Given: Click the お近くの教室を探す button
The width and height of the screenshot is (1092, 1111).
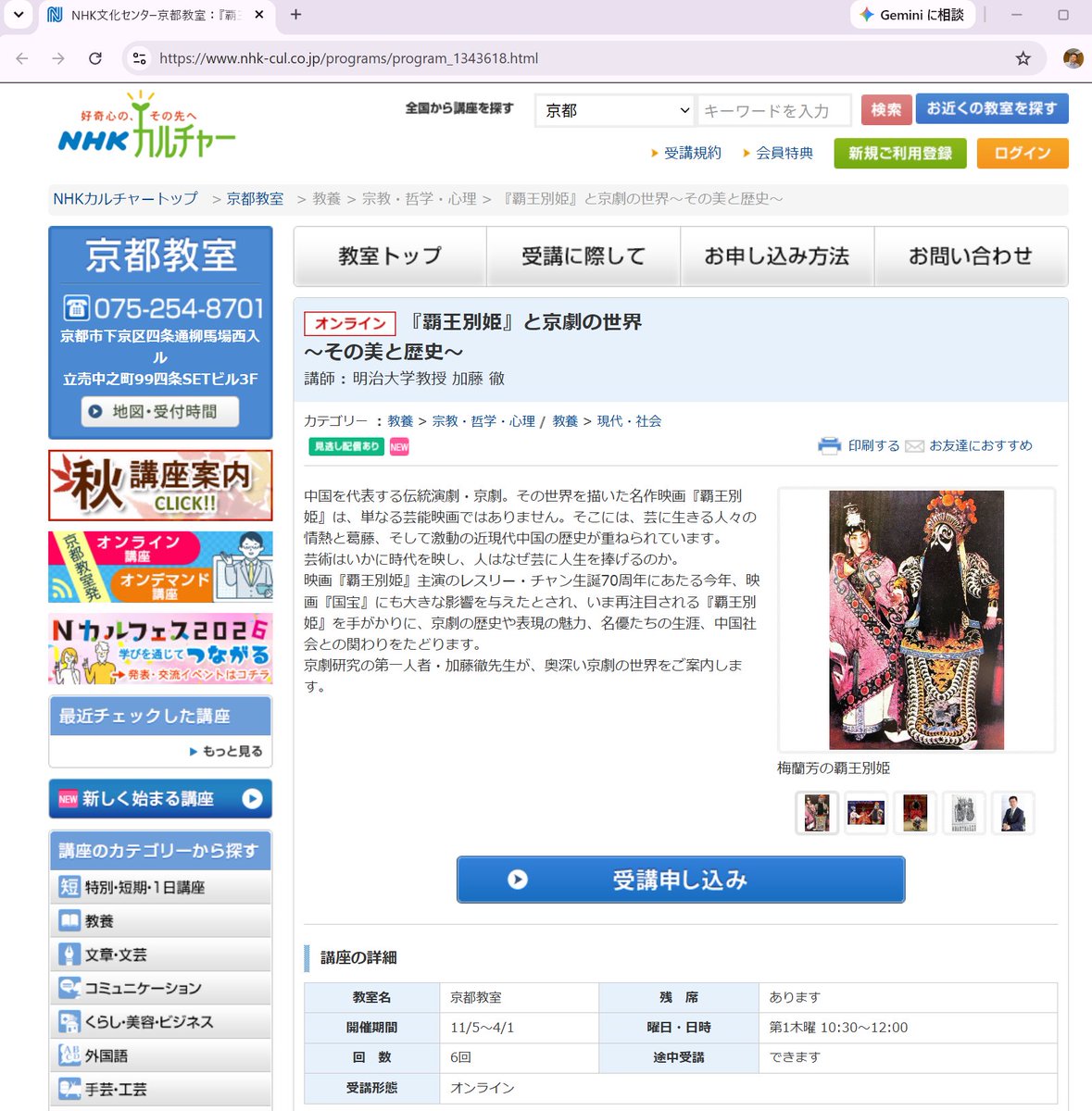Looking at the screenshot, I should pos(992,108).
